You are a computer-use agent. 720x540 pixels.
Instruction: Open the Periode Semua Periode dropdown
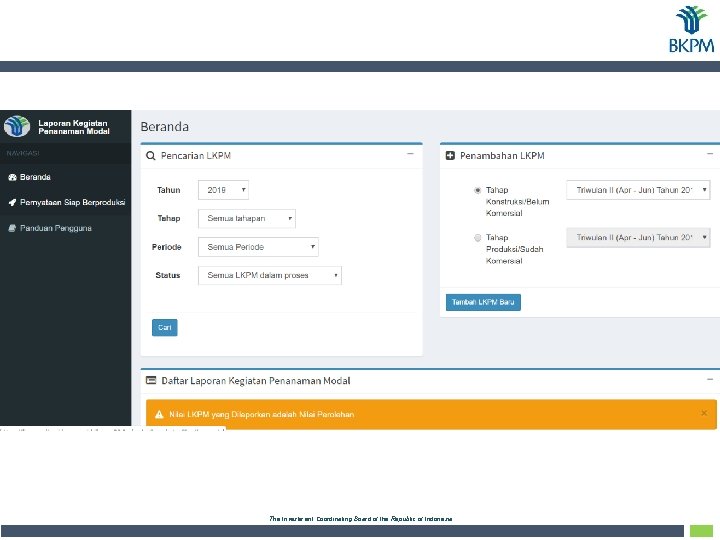coord(258,247)
